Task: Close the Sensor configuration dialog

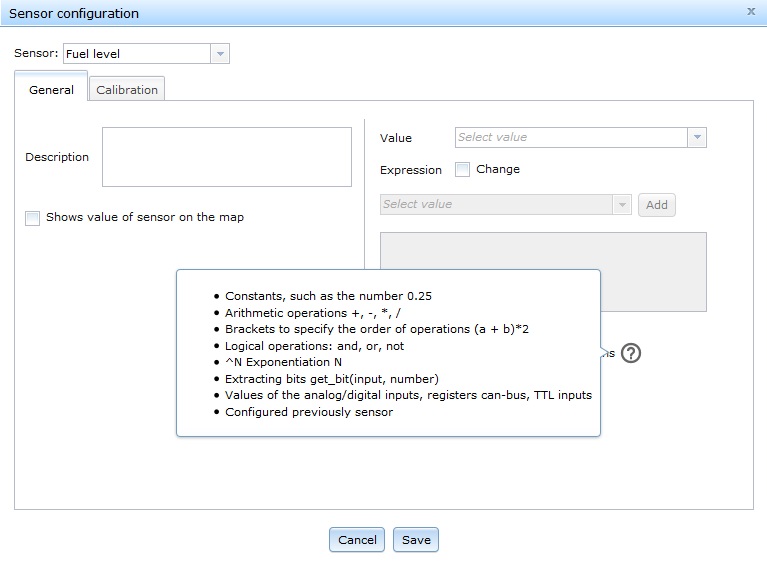Action: coord(751,11)
